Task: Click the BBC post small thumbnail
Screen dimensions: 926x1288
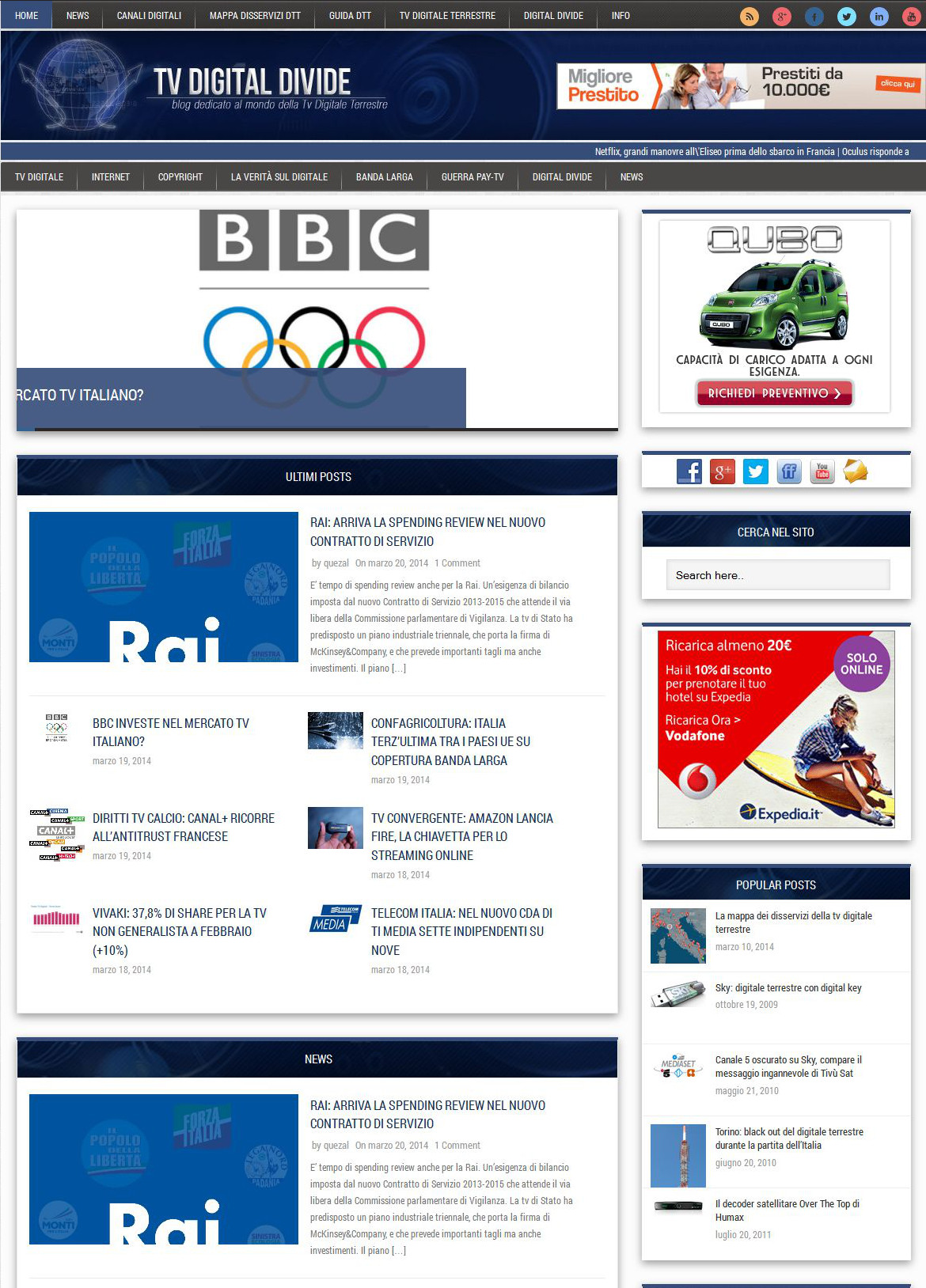Action: coord(56,728)
